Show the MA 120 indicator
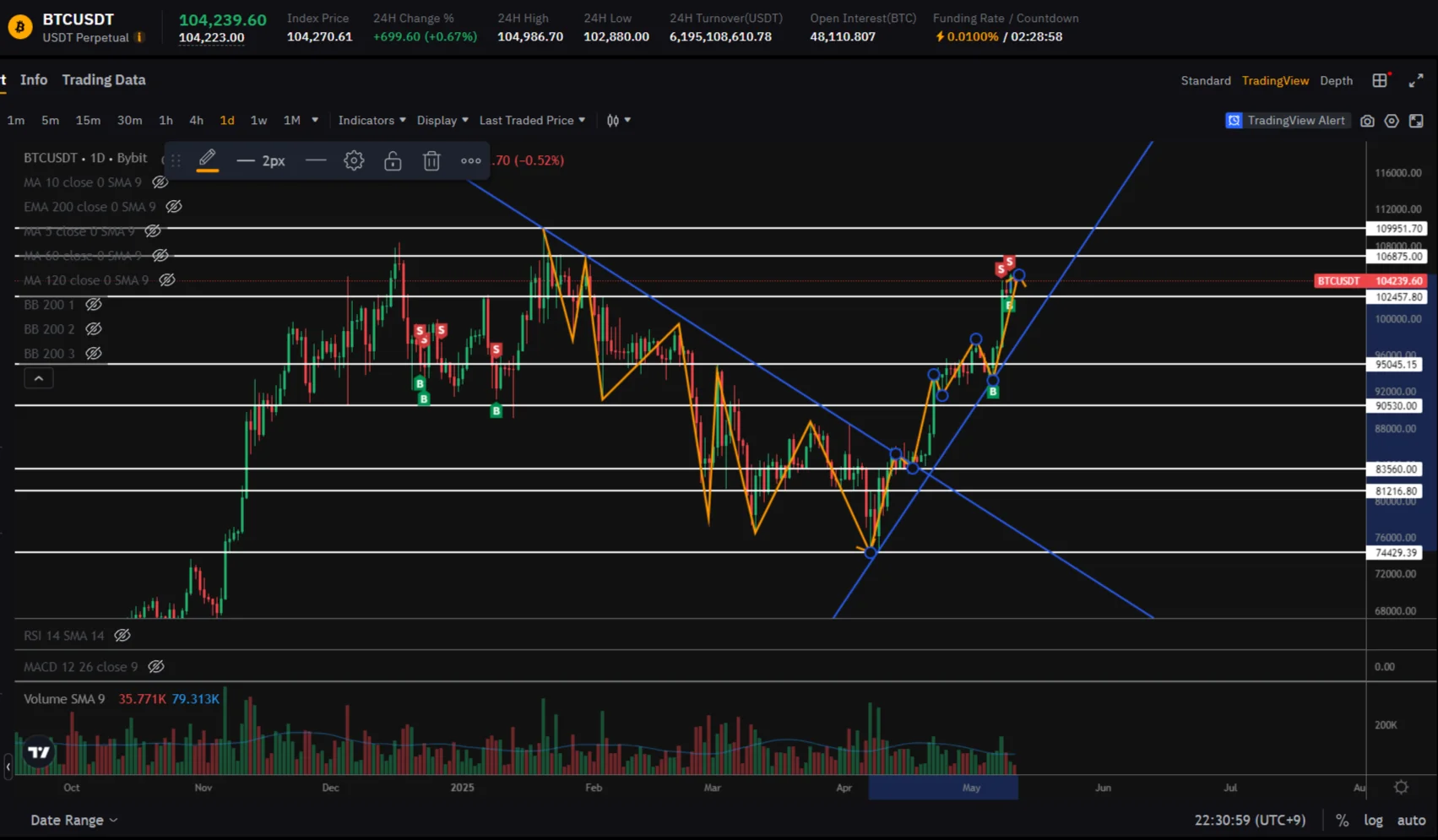The height and width of the screenshot is (840, 1438). (167, 280)
